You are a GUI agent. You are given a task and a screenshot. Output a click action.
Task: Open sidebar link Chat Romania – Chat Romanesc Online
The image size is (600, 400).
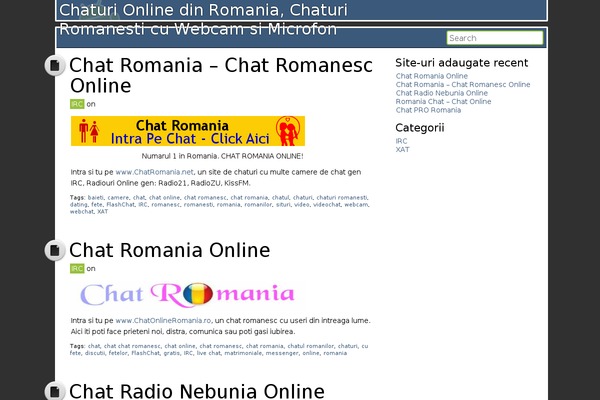(x=463, y=85)
